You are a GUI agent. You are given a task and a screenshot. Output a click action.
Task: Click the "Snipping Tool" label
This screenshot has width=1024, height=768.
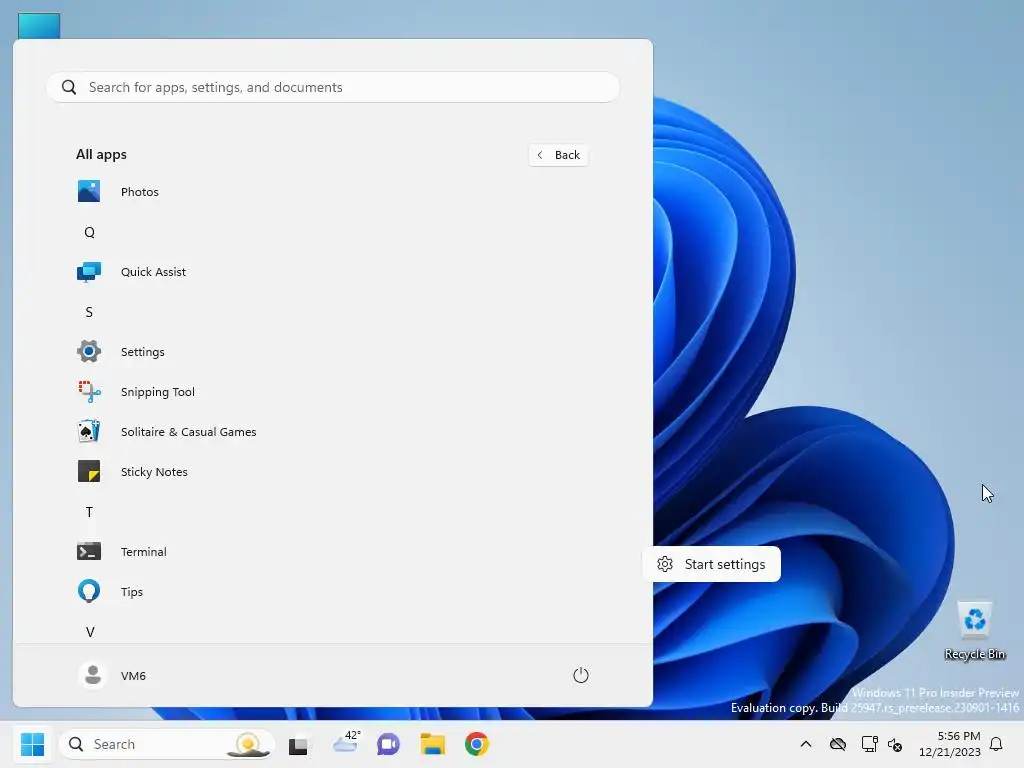[x=158, y=392]
